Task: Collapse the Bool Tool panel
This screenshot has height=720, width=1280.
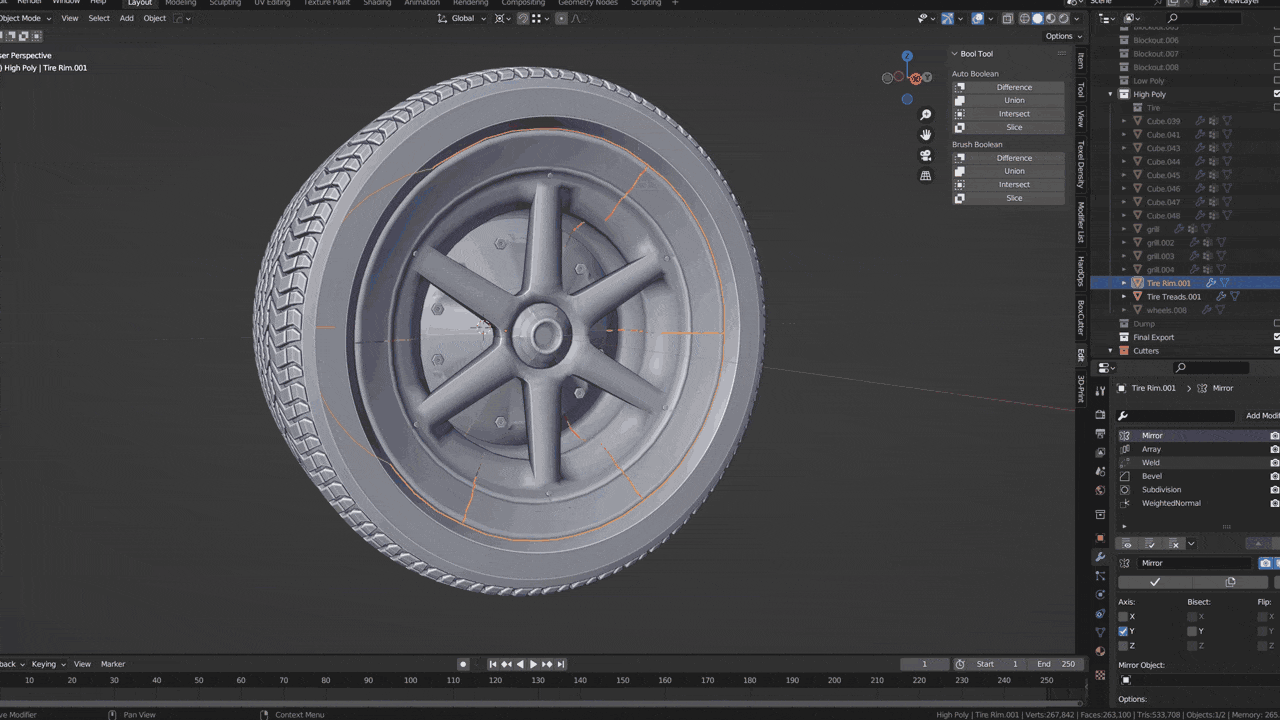Action: coord(956,53)
